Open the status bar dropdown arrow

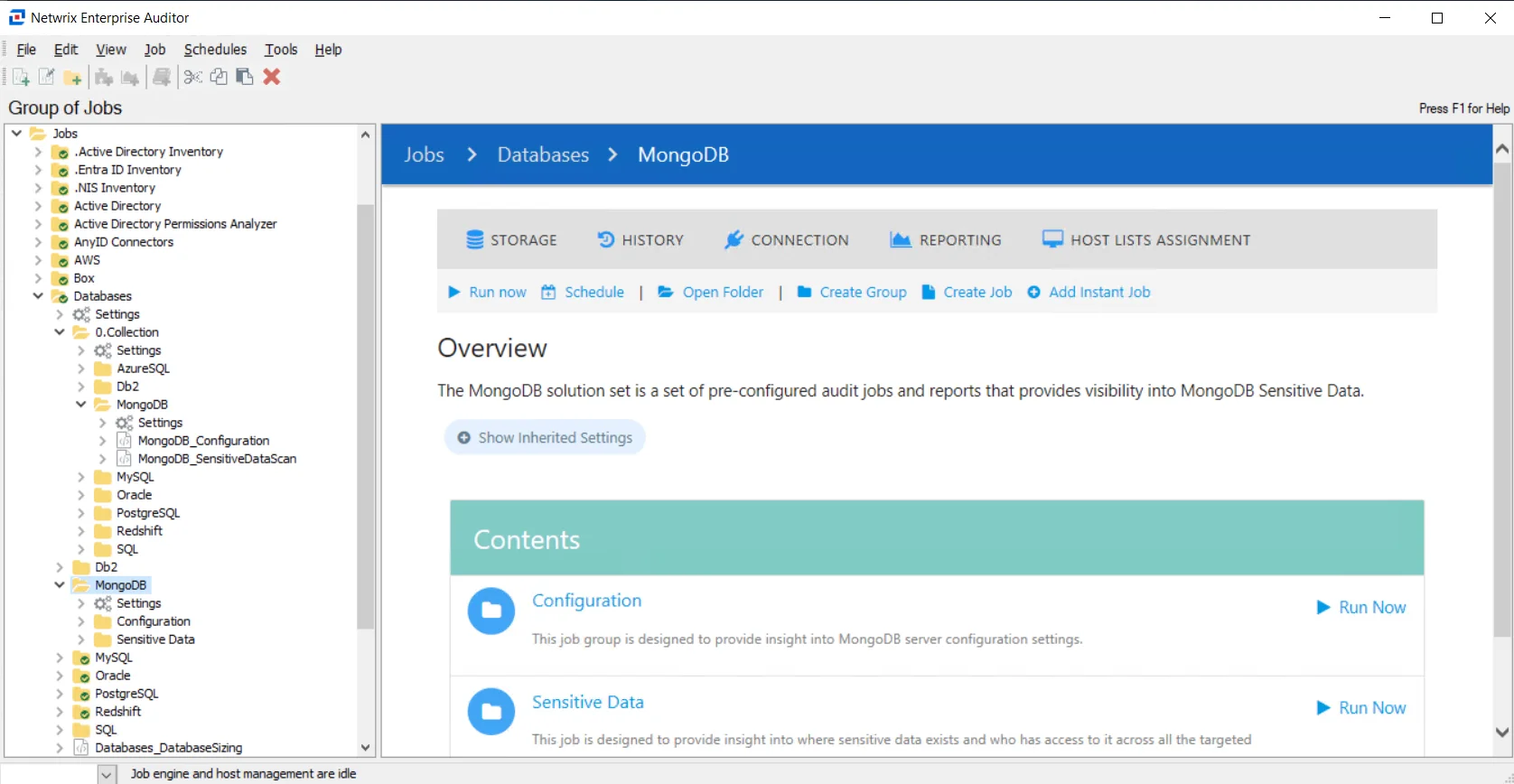click(x=107, y=774)
